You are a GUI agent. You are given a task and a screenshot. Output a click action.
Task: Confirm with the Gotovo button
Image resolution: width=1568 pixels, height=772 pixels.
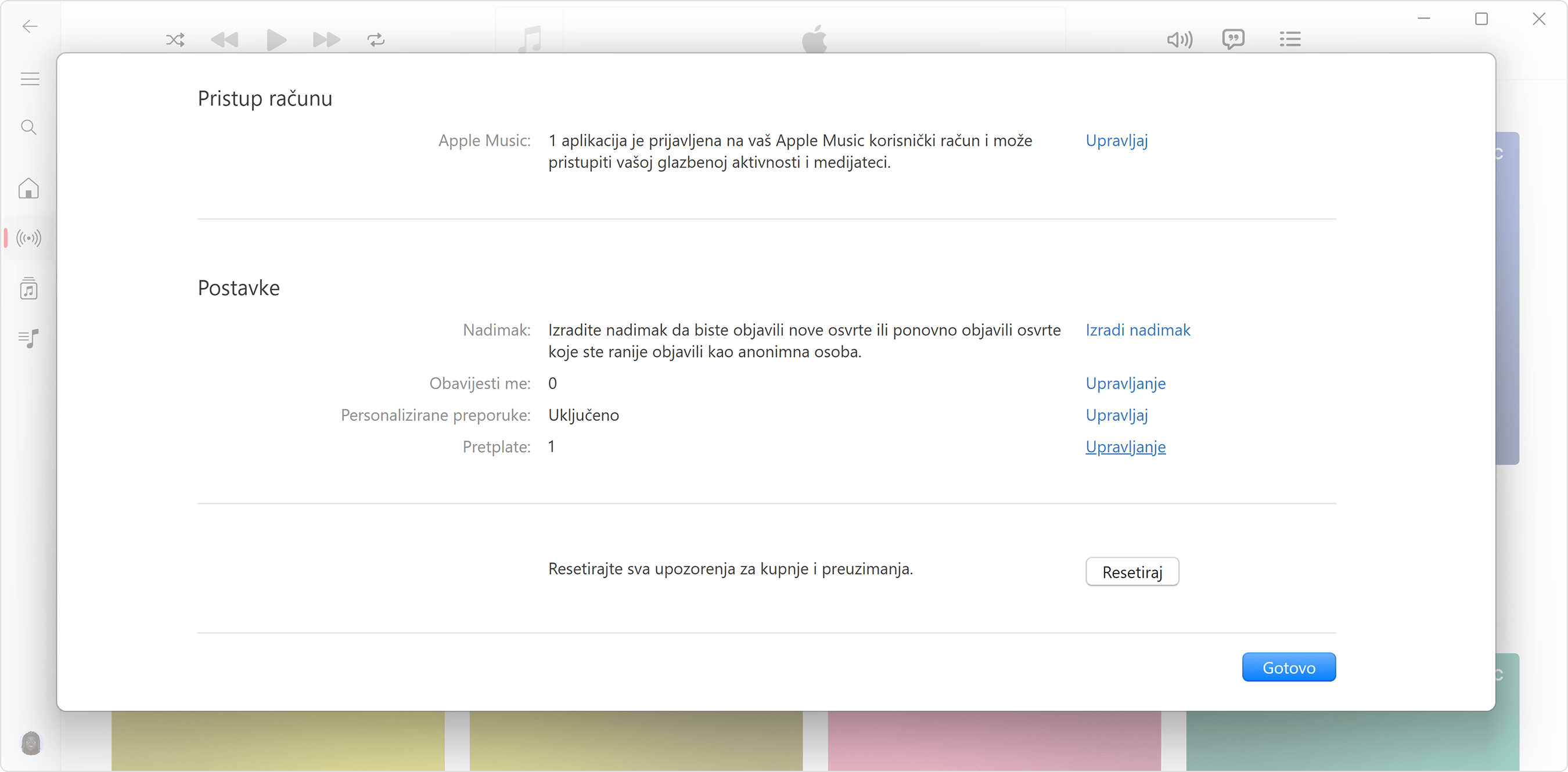1289,667
